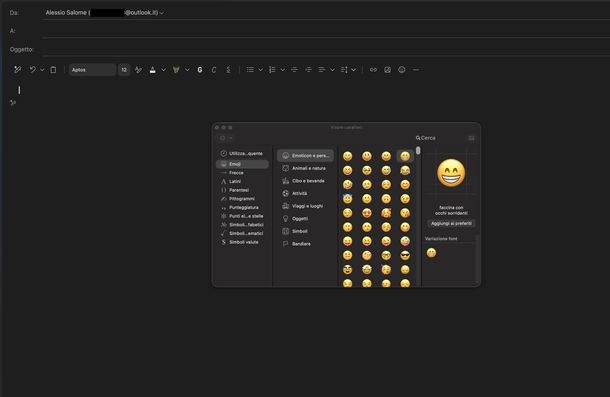Increase the paragraph indent
The width and height of the screenshot is (610, 397).
coord(309,70)
